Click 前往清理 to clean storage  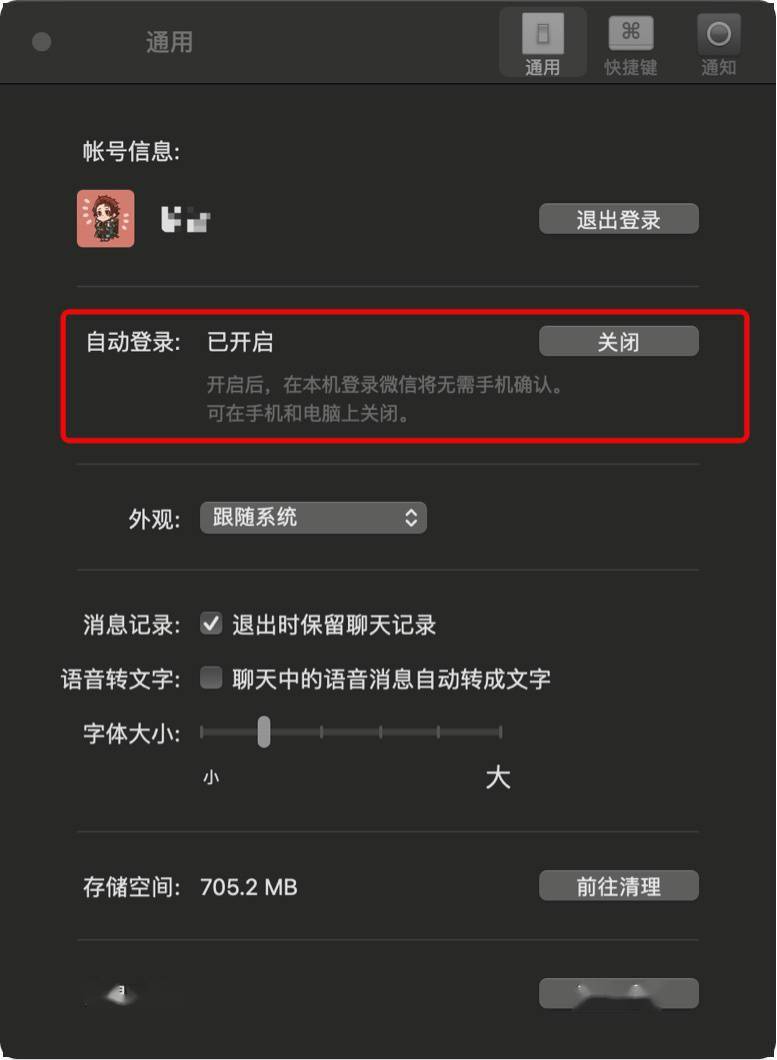[618, 886]
